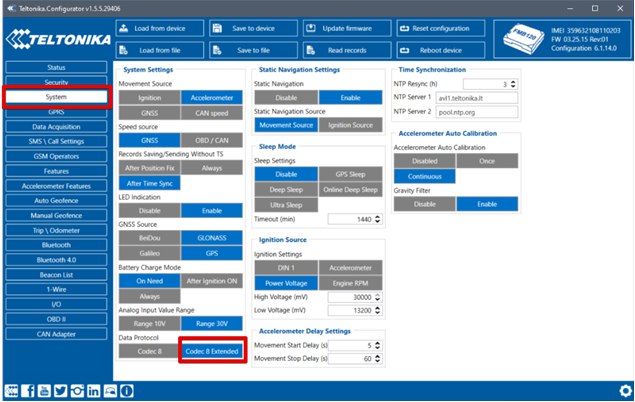Open the LinkedIn icon link

coord(94,391)
